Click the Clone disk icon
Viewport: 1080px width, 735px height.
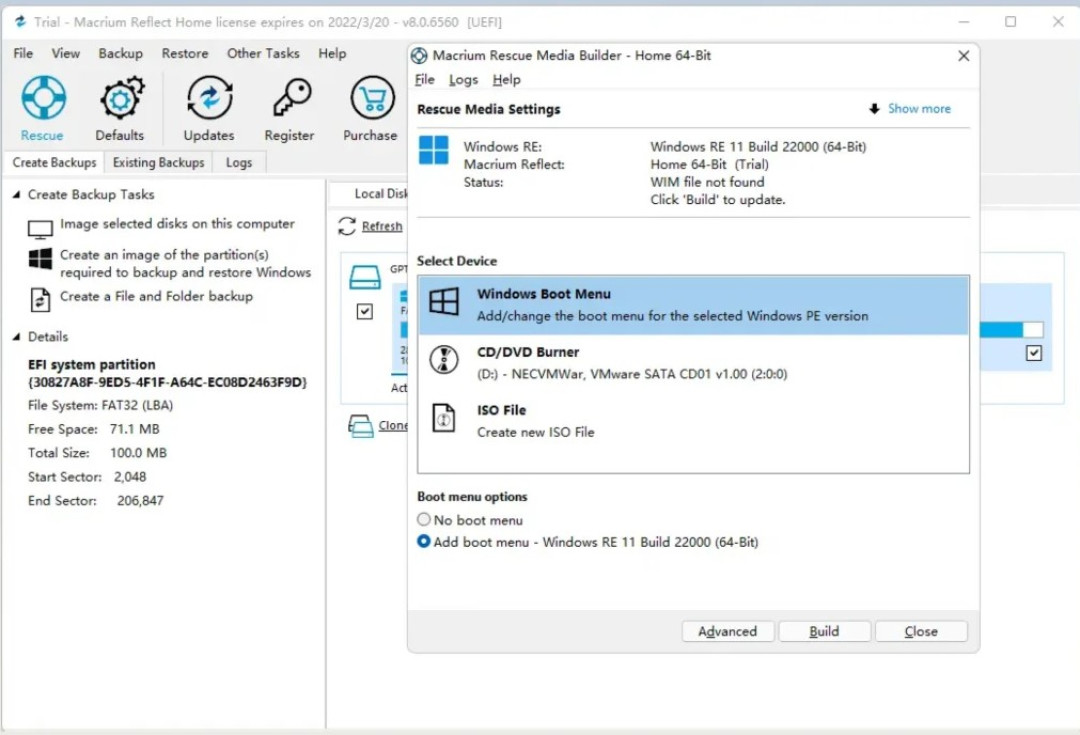click(x=360, y=426)
